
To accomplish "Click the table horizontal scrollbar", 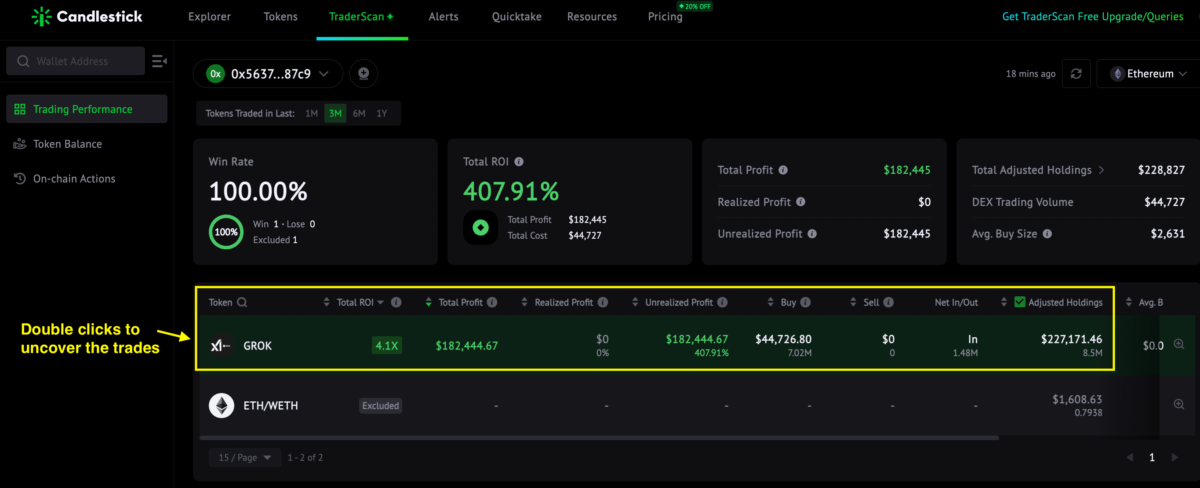I will (600, 437).
